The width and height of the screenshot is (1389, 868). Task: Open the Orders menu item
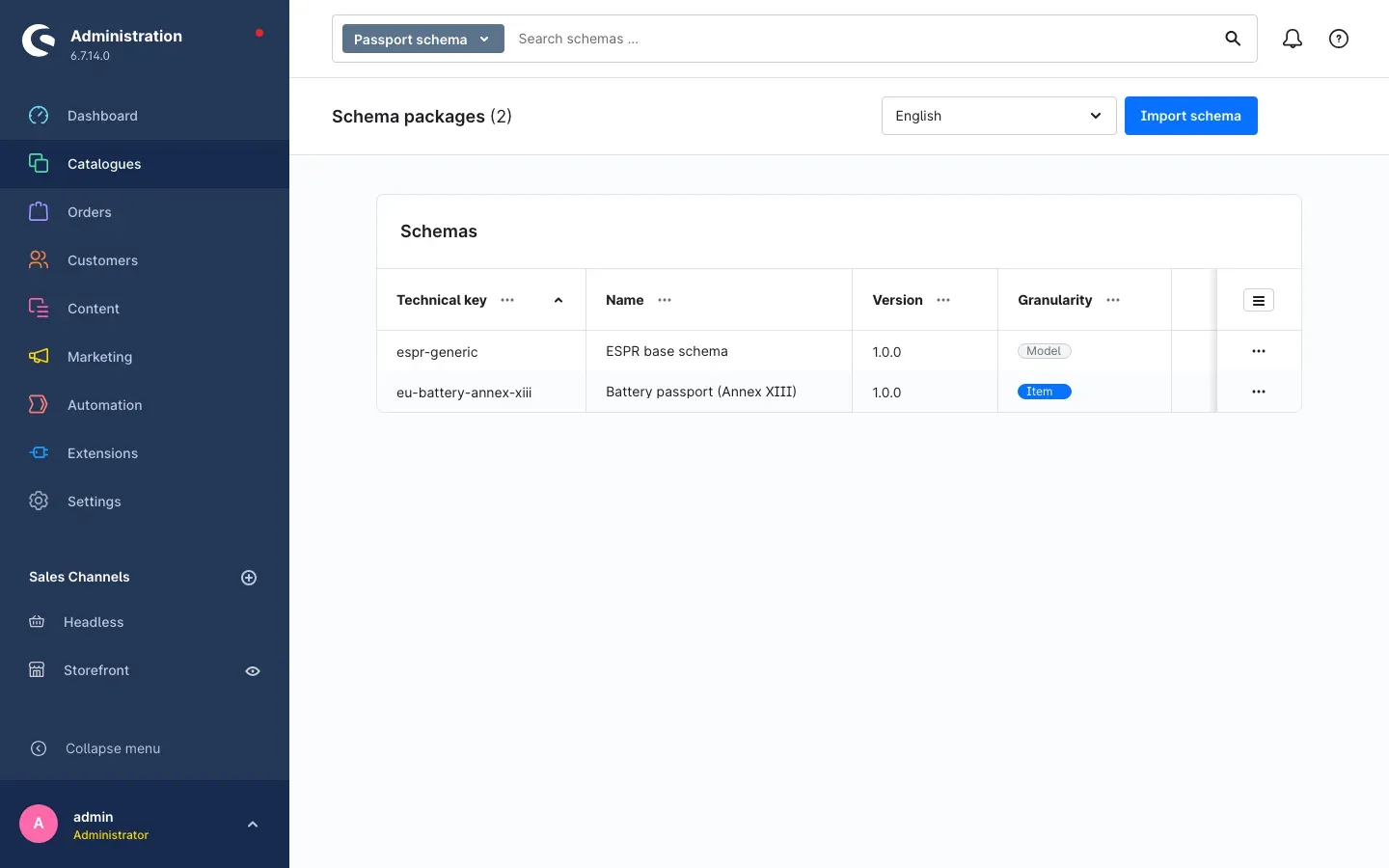tap(145, 212)
